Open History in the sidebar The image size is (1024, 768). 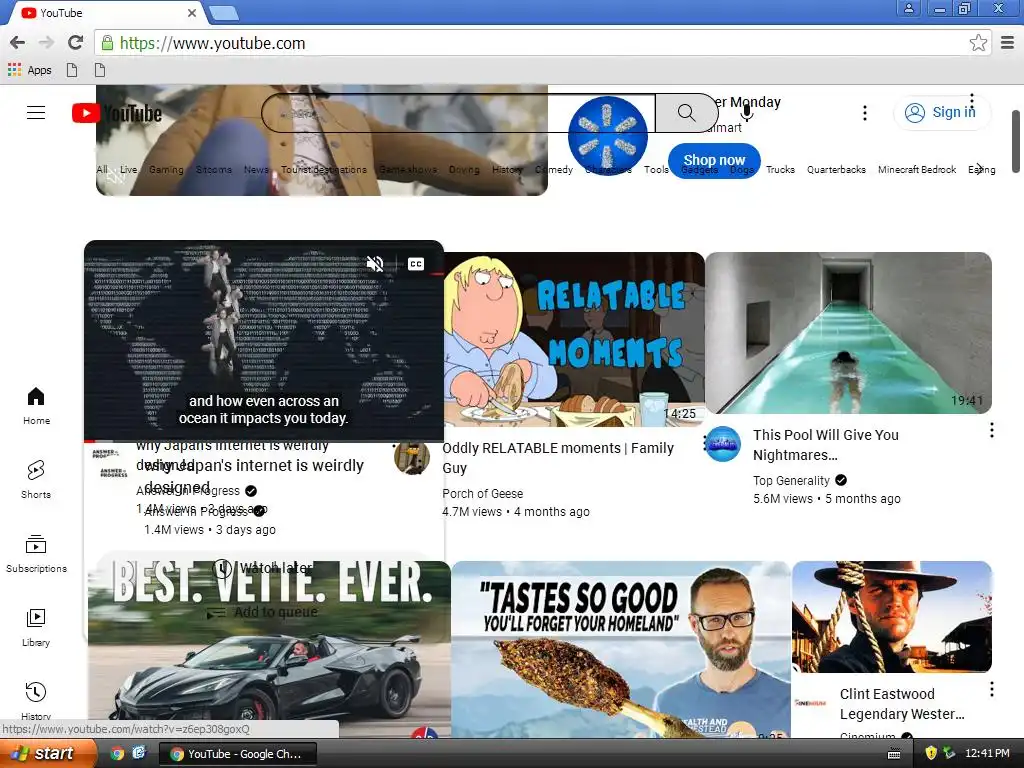(x=36, y=700)
